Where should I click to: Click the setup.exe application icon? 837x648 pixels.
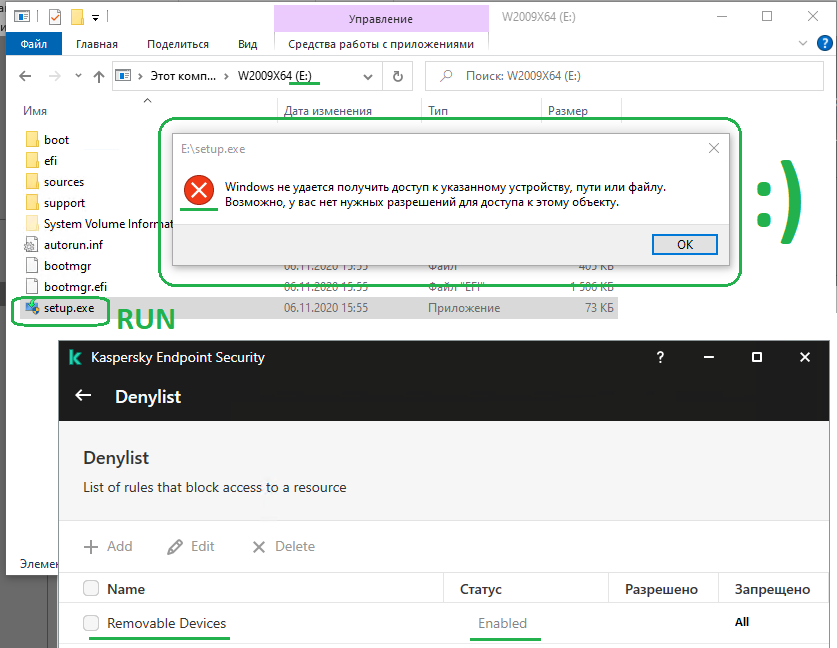coord(33,307)
